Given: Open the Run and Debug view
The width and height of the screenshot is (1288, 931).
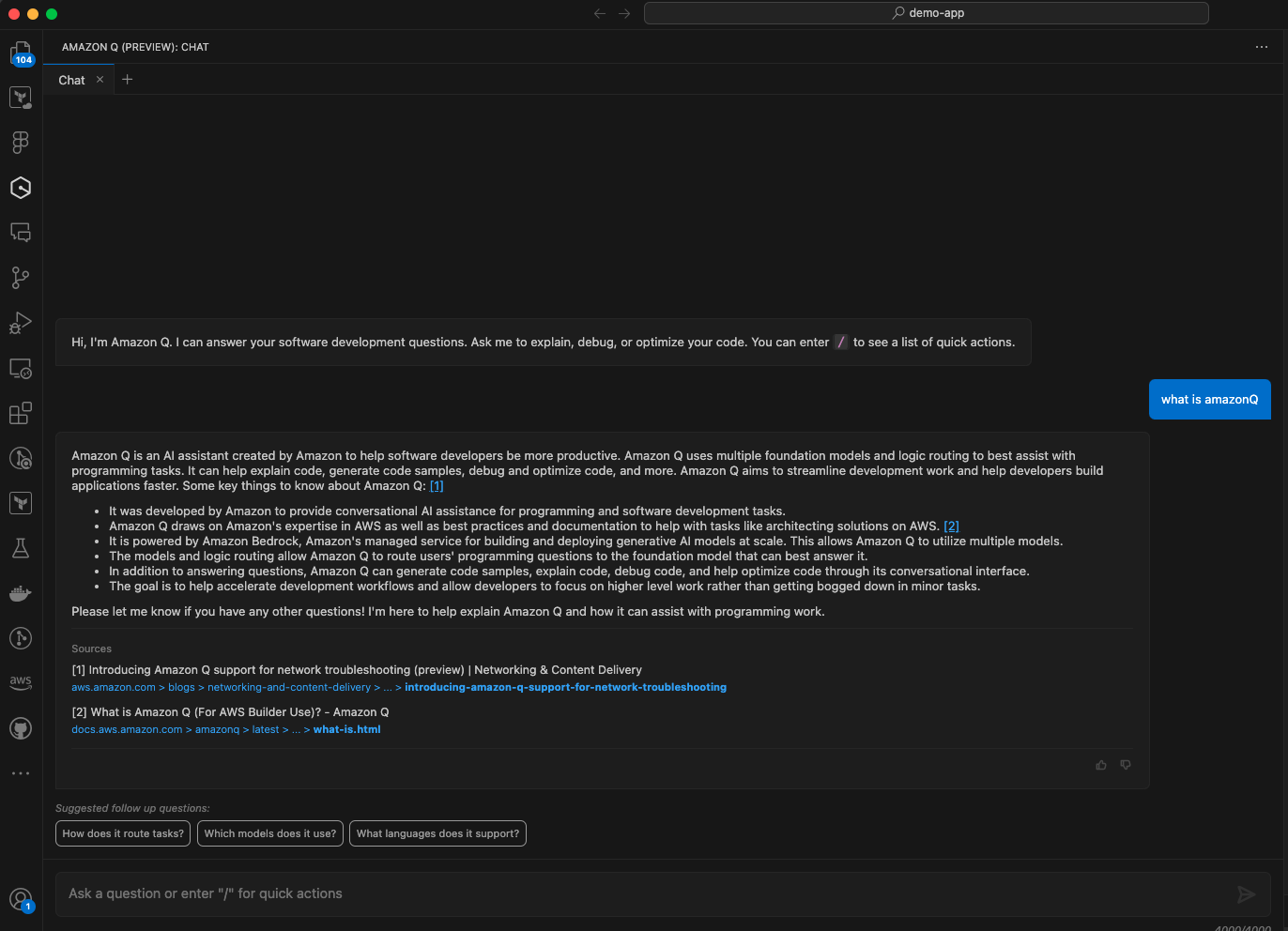Looking at the screenshot, I should [x=21, y=323].
